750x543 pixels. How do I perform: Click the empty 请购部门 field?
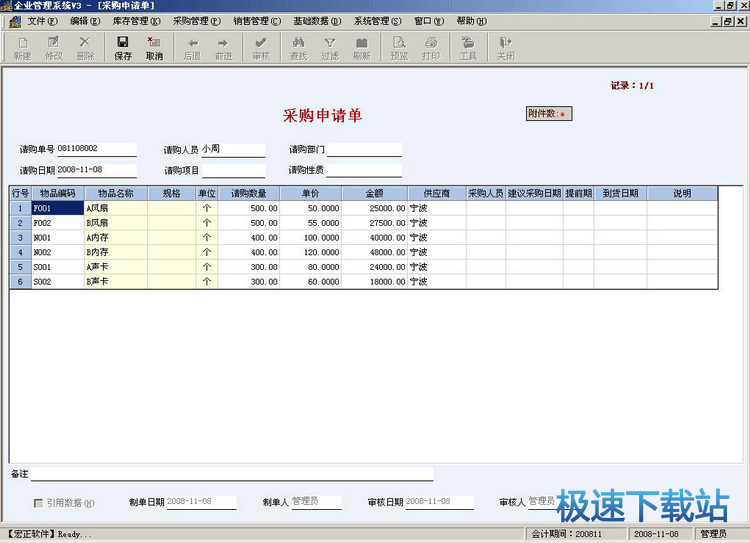364,150
